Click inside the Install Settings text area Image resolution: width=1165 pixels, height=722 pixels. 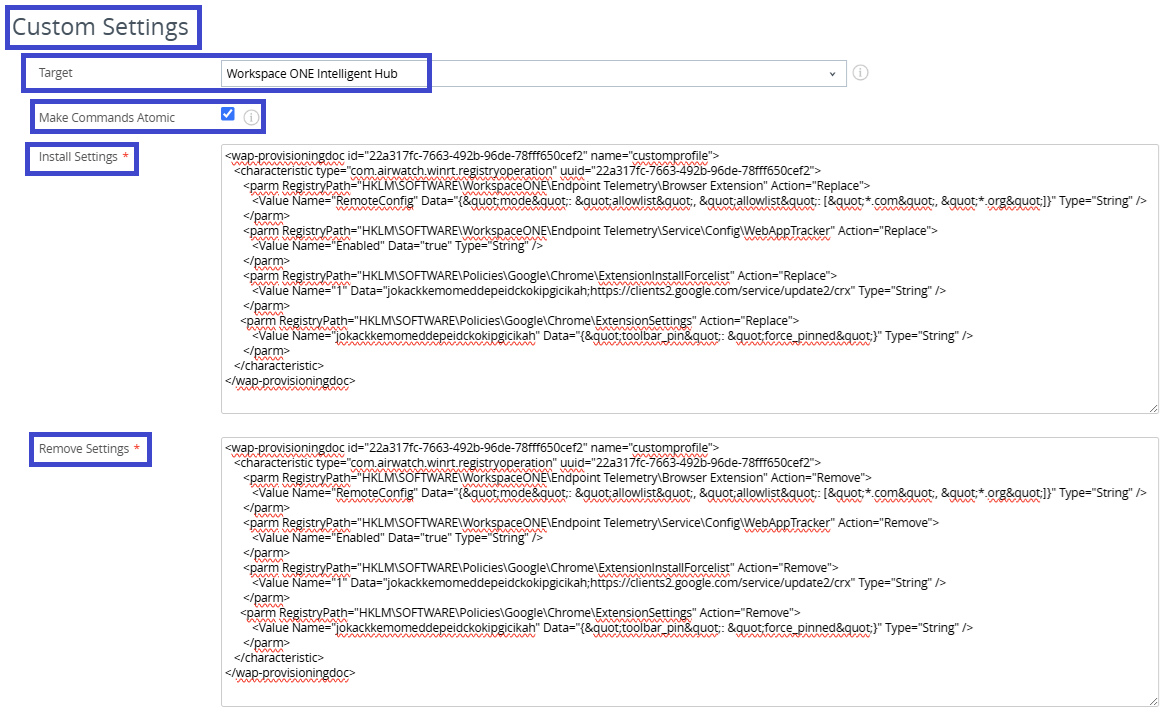point(689,279)
